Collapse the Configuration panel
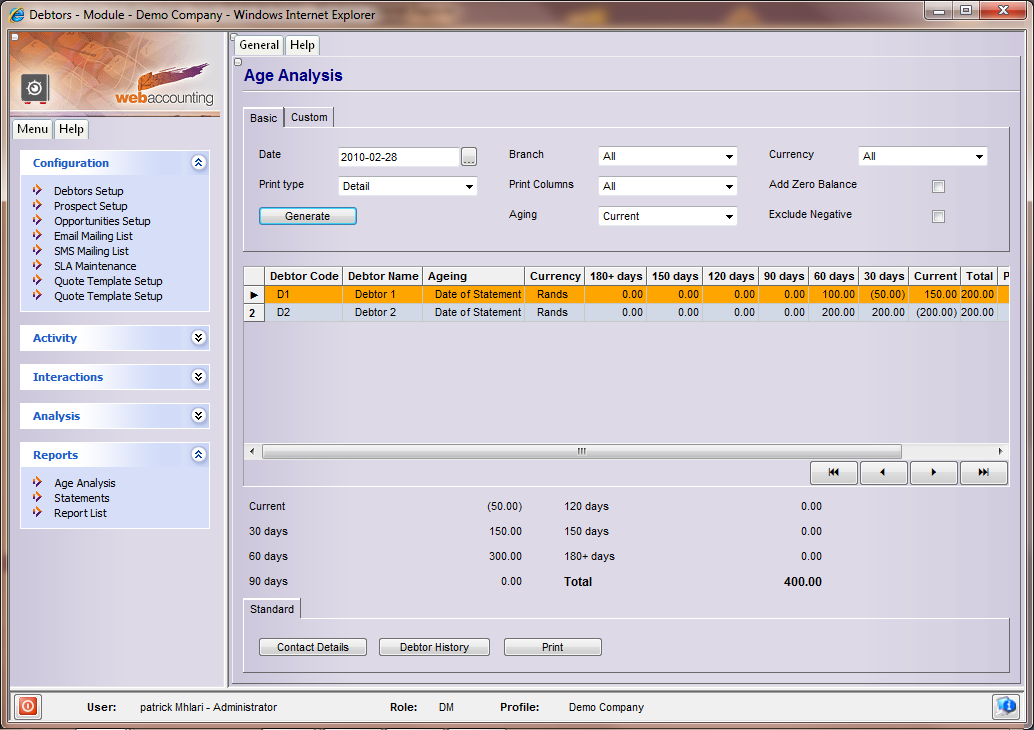Viewport: 1034px width, 730px height. (x=198, y=163)
